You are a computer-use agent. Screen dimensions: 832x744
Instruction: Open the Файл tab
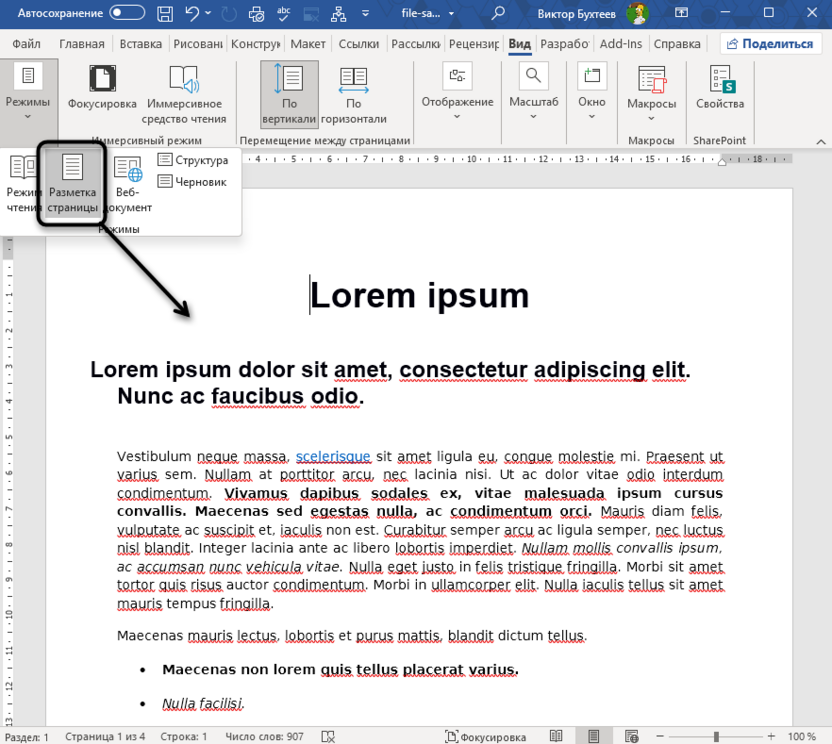26,44
